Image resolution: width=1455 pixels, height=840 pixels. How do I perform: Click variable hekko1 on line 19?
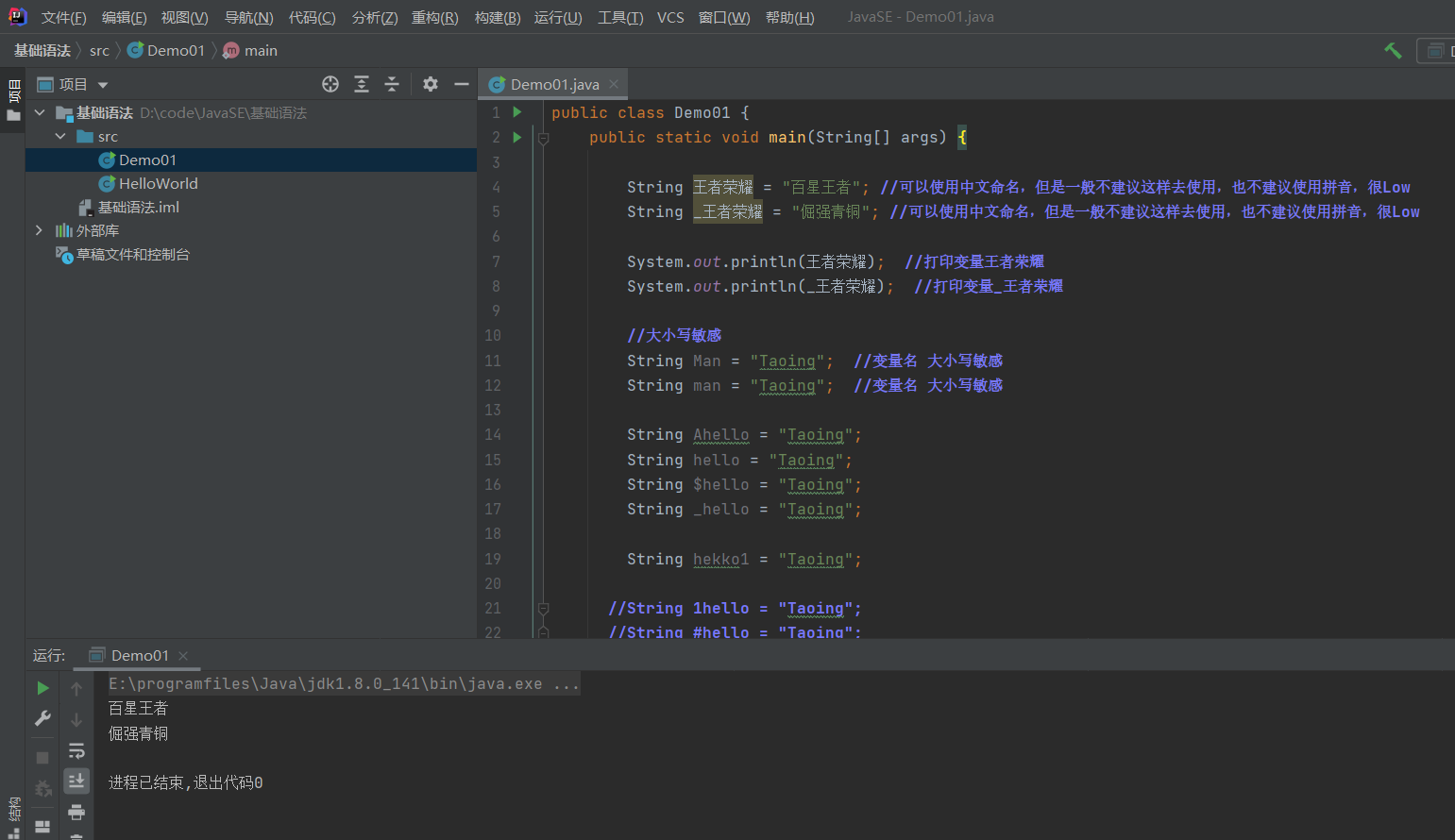(720, 559)
